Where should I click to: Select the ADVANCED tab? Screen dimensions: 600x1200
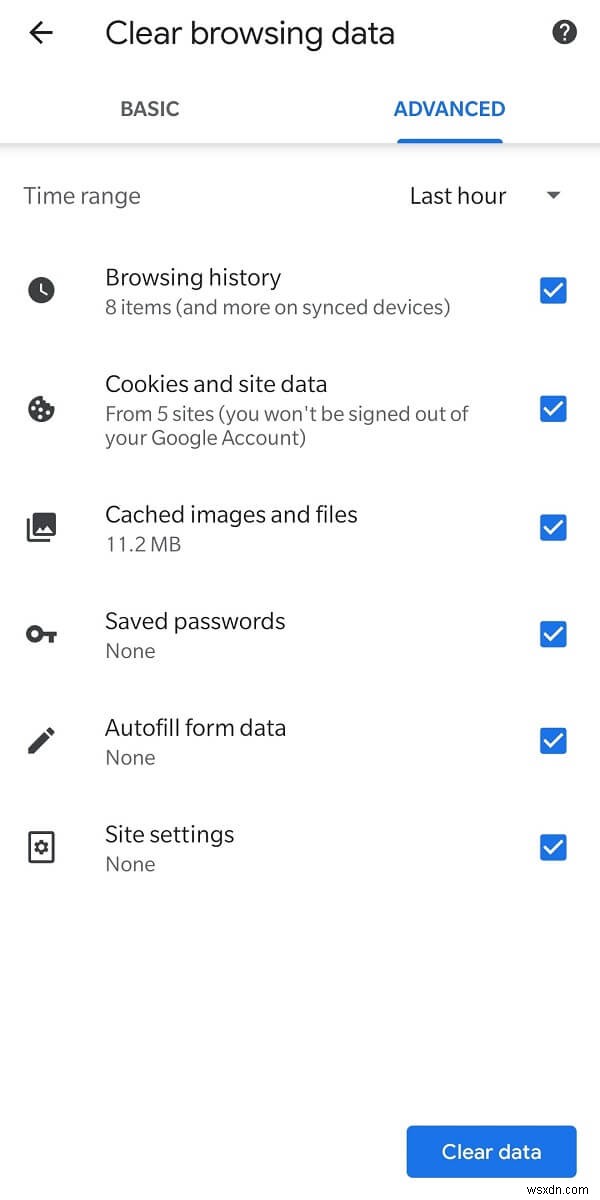tap(449, 109)
